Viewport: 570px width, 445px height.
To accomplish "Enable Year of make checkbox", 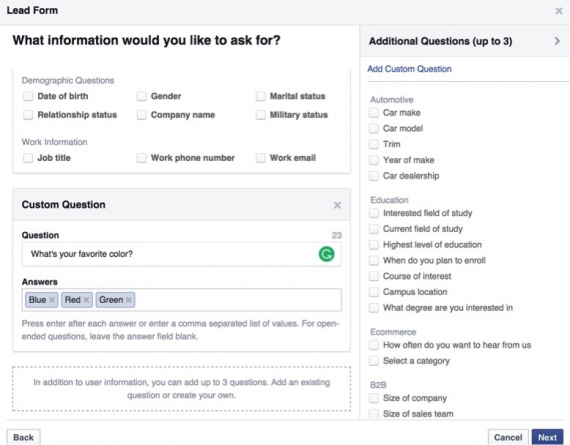I will pos(374,160).
